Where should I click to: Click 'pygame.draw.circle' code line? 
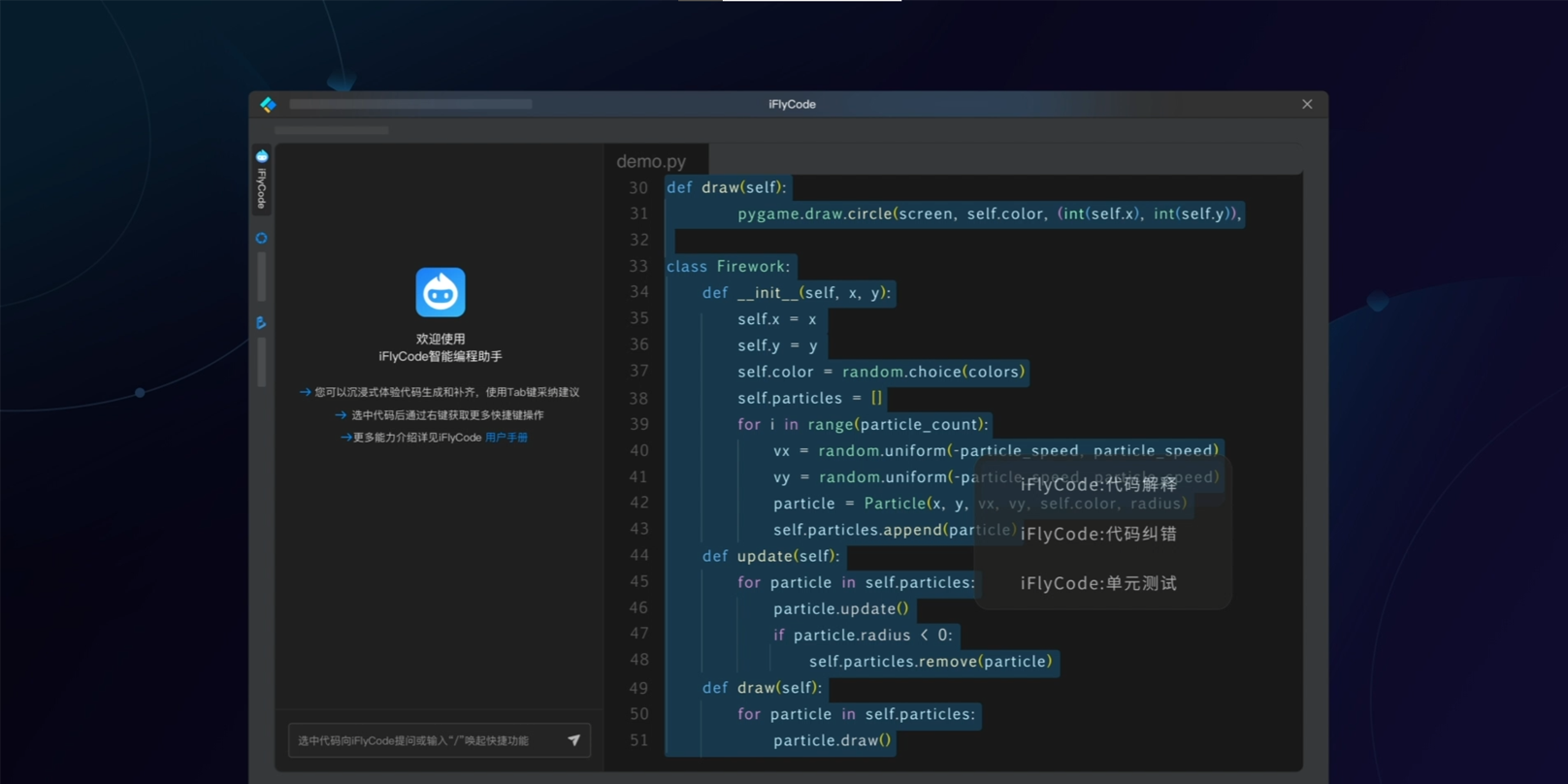coord(990,213)
